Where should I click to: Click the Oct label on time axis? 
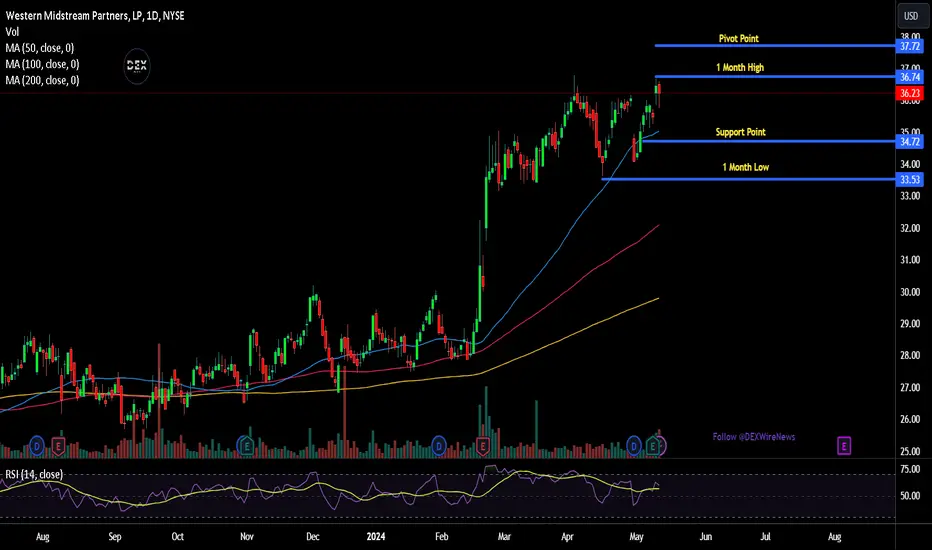178,537
